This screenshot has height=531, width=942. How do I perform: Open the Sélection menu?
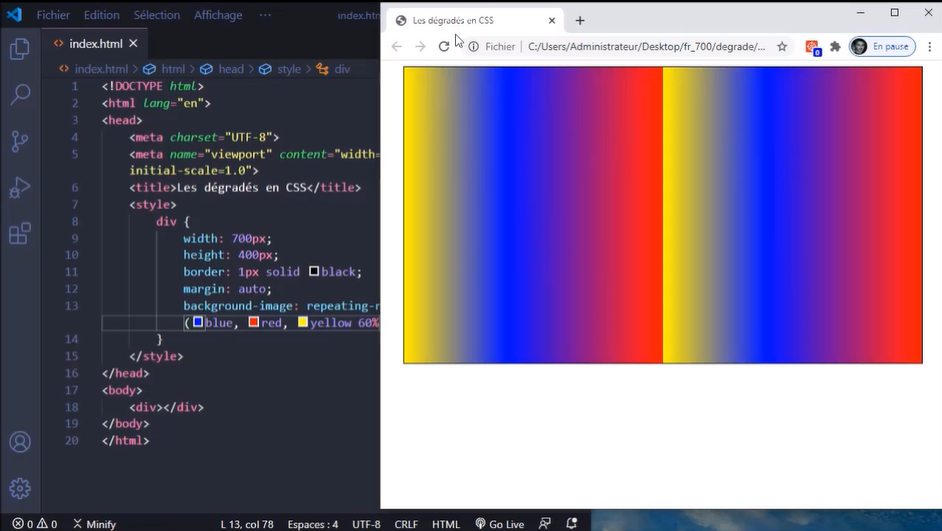[x=157, y=15]
